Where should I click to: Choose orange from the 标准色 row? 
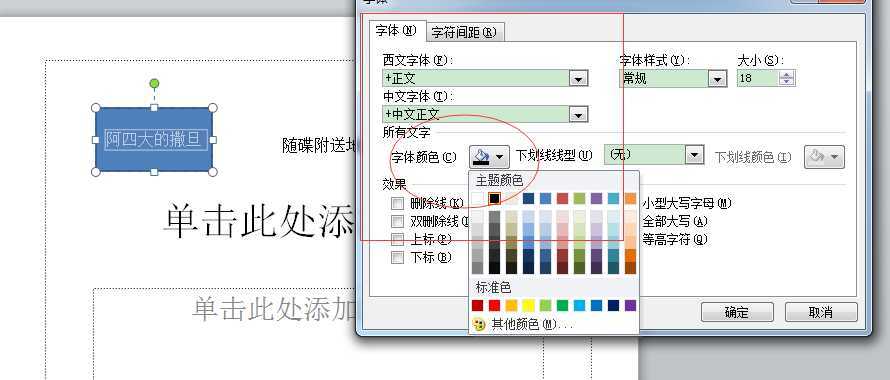coord(511,306)
